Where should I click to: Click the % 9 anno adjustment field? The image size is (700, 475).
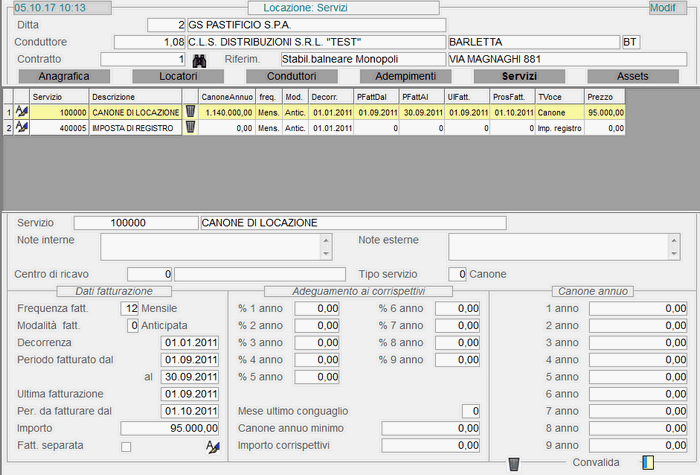[458, 360]
